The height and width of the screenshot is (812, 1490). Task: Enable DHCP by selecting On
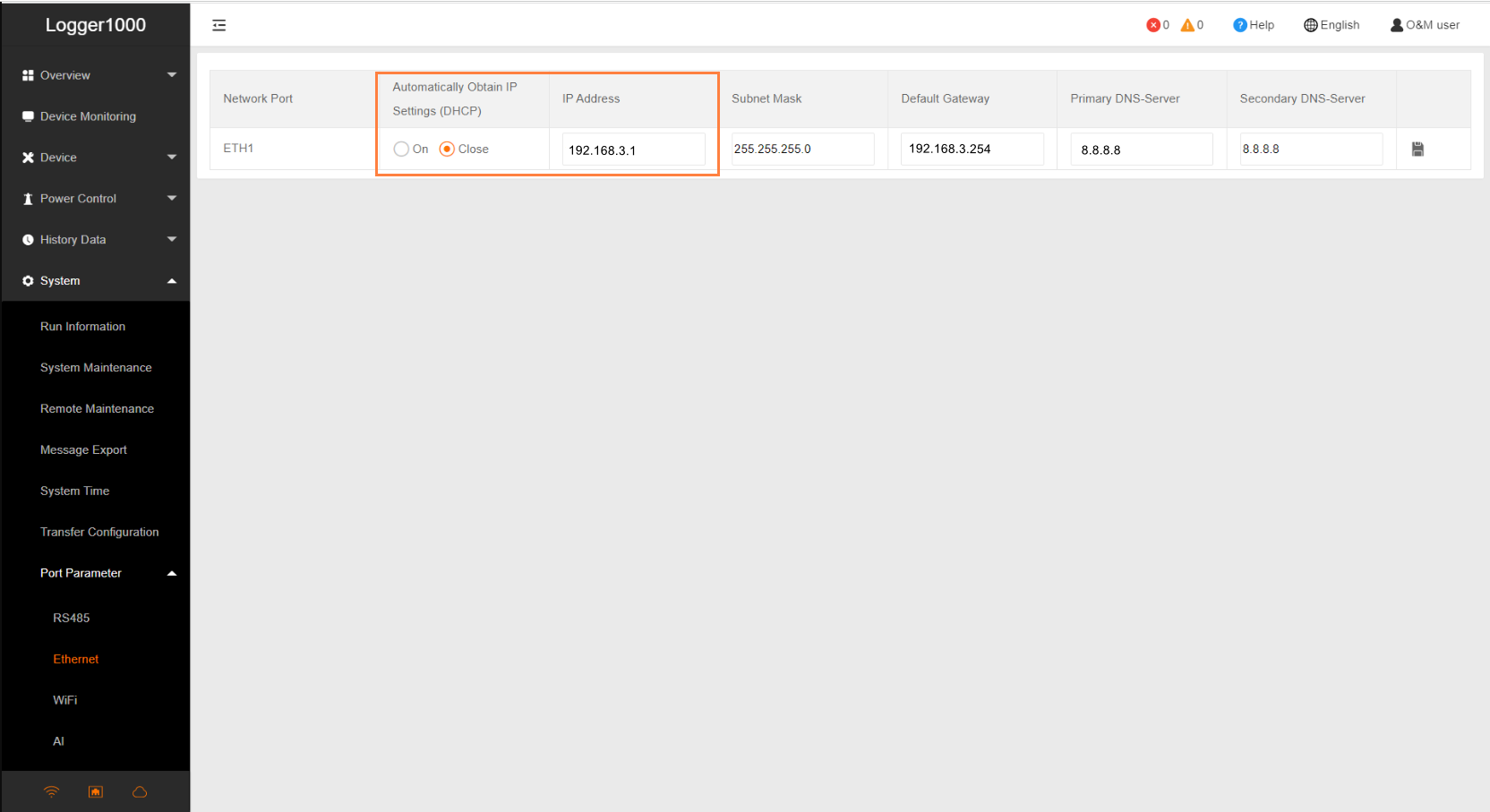(401, 149)
